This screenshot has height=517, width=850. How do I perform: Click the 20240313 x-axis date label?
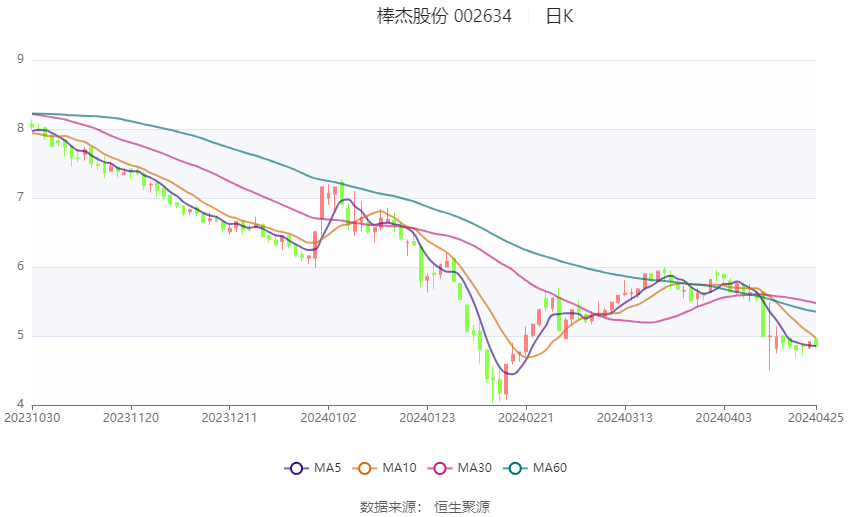[x=624, y=418]
